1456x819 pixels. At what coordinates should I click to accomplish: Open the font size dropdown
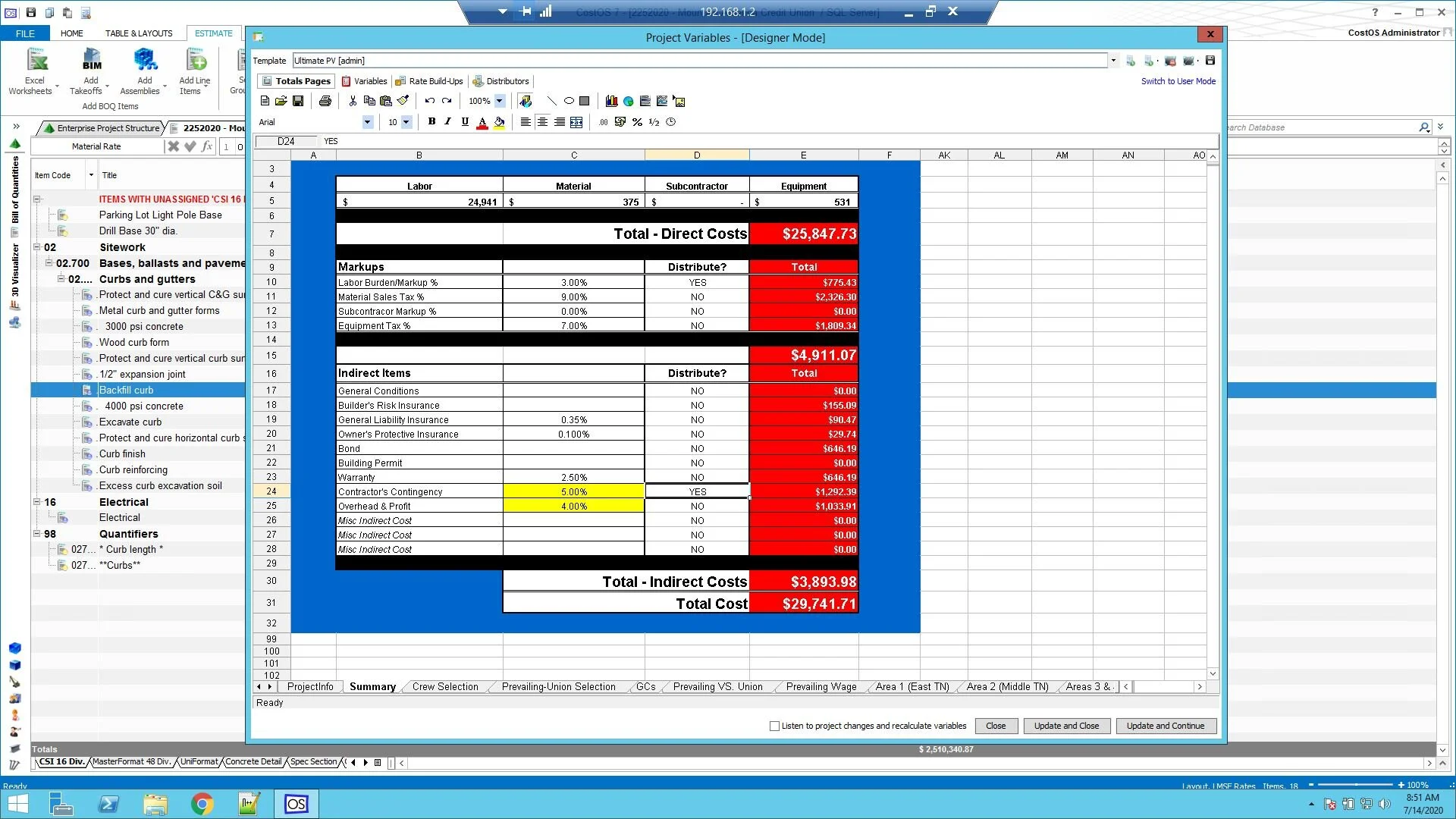tap(406, 122)
